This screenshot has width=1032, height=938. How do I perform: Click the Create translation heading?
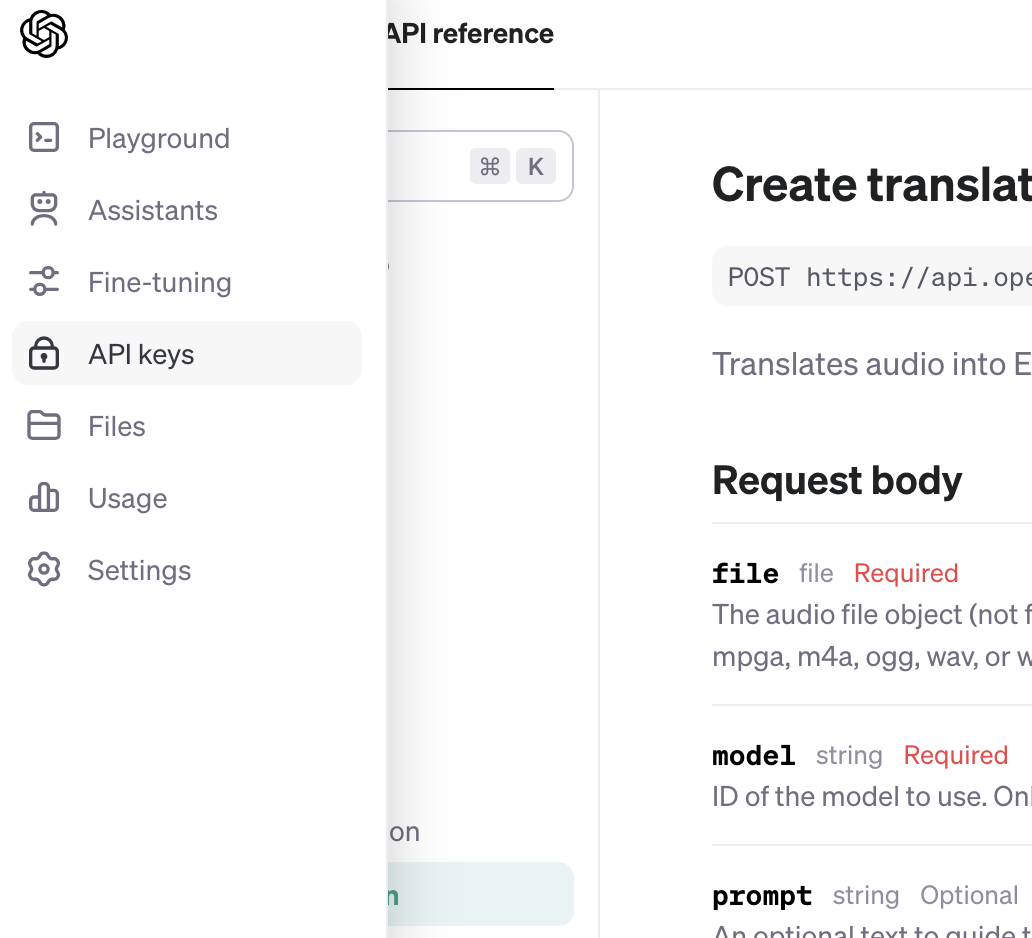(872, 184)
